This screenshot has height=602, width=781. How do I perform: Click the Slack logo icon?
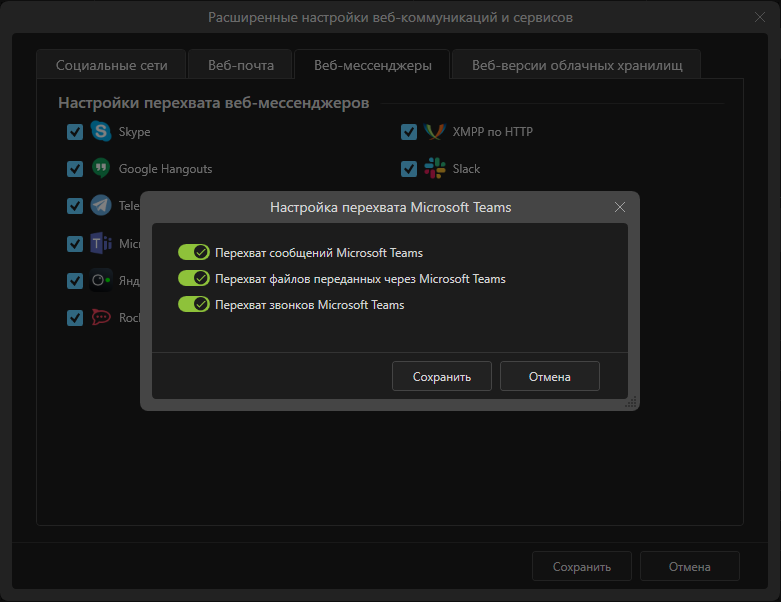[435, 168]
